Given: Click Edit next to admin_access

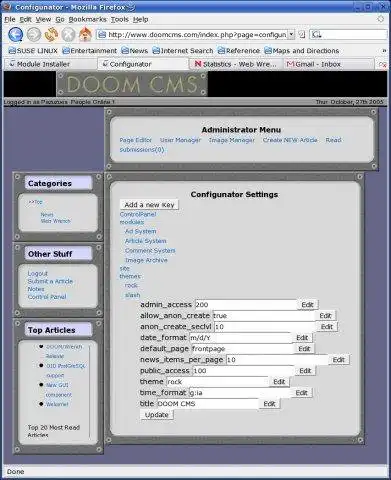Looking at the screenshot, I should pos(307,304).
